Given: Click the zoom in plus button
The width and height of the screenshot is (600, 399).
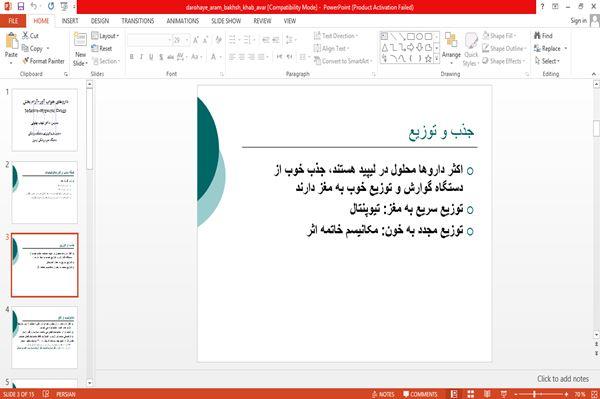Looking at the screenshot, I should pyautogui.click(x=566, y=394).
